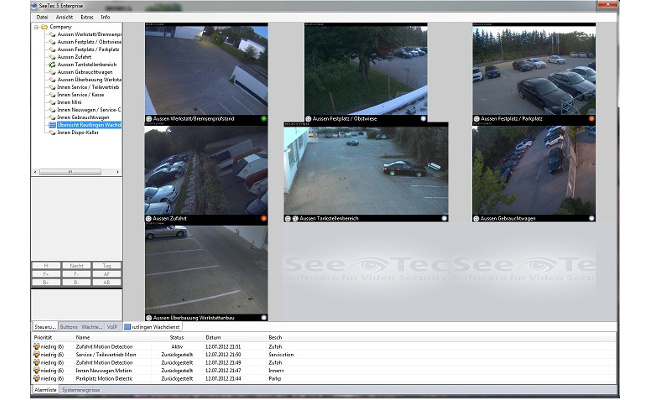The width and height of the screenshot is (650, 400).
Task: Click tree horizontal scrollbar left arrow
Action: point(35,172)
